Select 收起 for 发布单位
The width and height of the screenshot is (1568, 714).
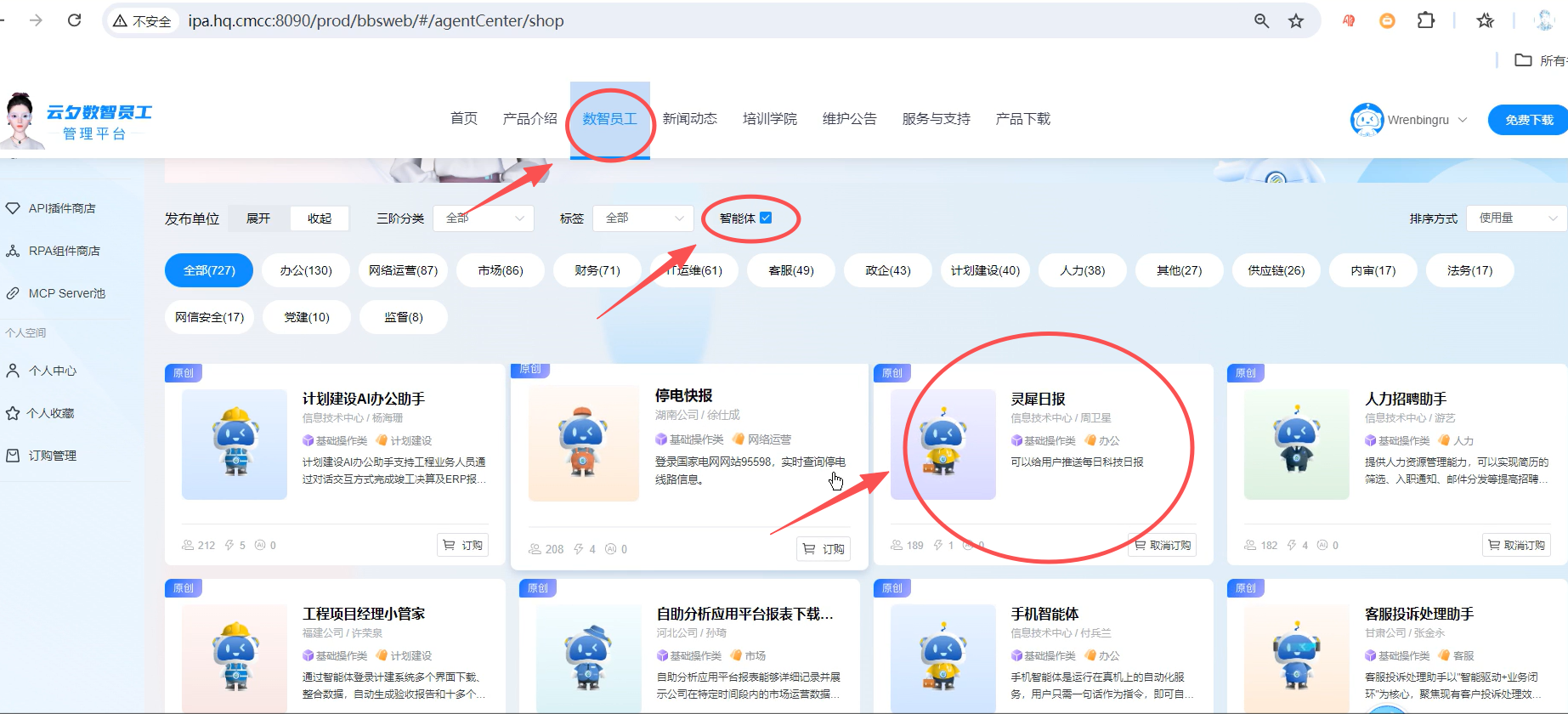click(x=320, y=218)
